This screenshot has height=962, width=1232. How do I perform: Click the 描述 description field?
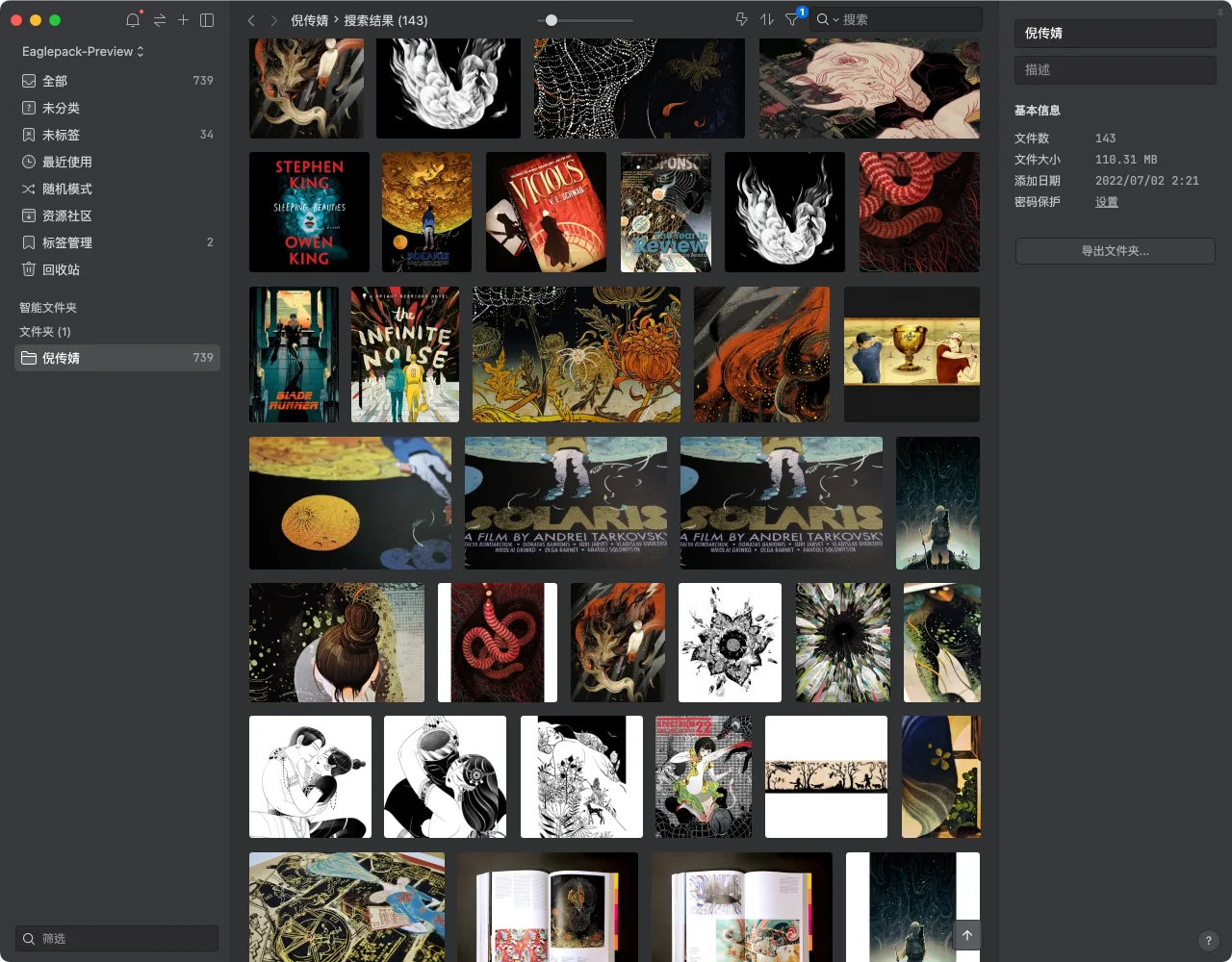[1116, 69]
